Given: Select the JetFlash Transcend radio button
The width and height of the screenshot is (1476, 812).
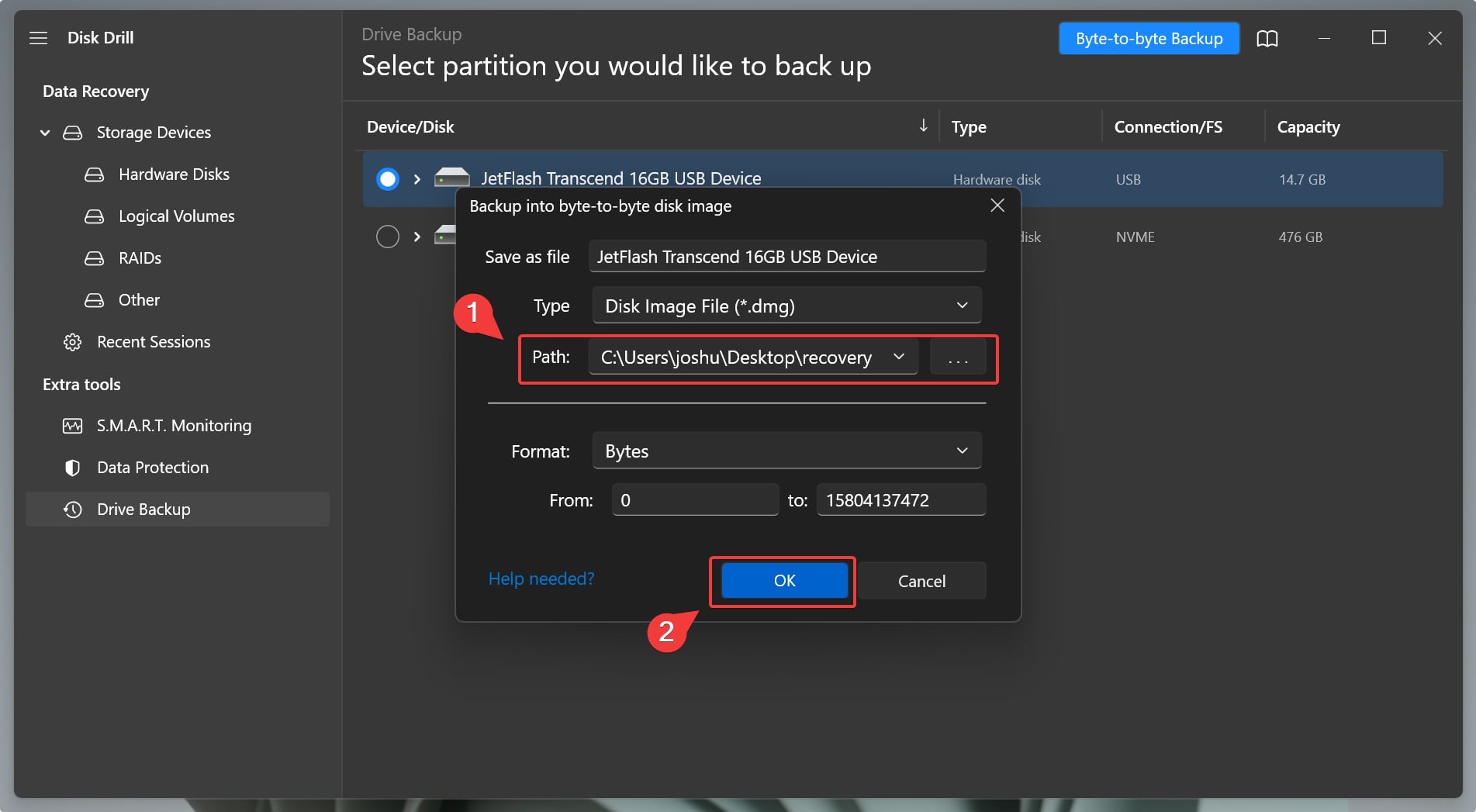Looking at the screenshot, I should click(x=387, y=179).
